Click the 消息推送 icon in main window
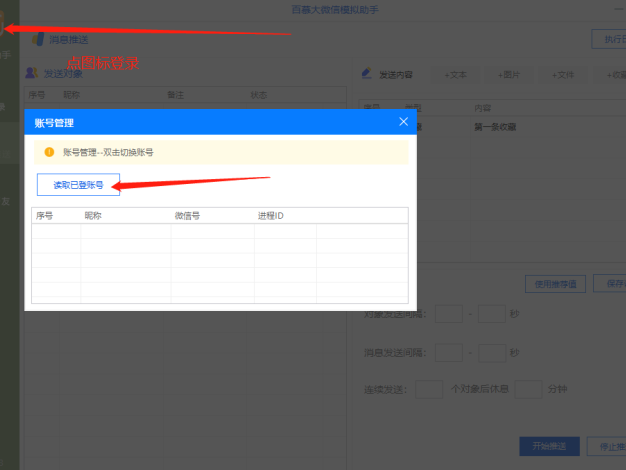 tap(38, 39)
